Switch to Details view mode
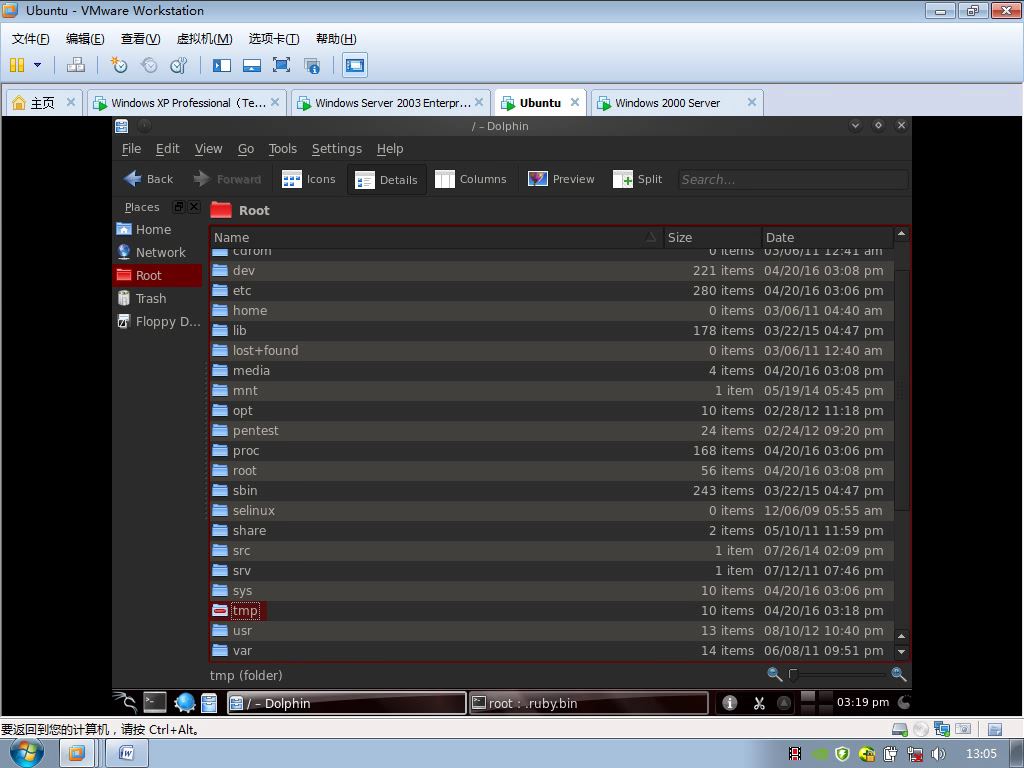 click(386, 180)
